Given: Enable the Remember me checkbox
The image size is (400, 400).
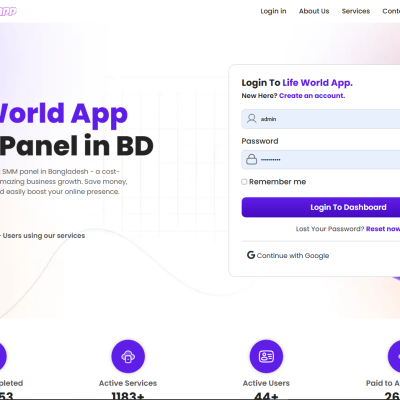Looking at the screenshot, I should 244,182.
